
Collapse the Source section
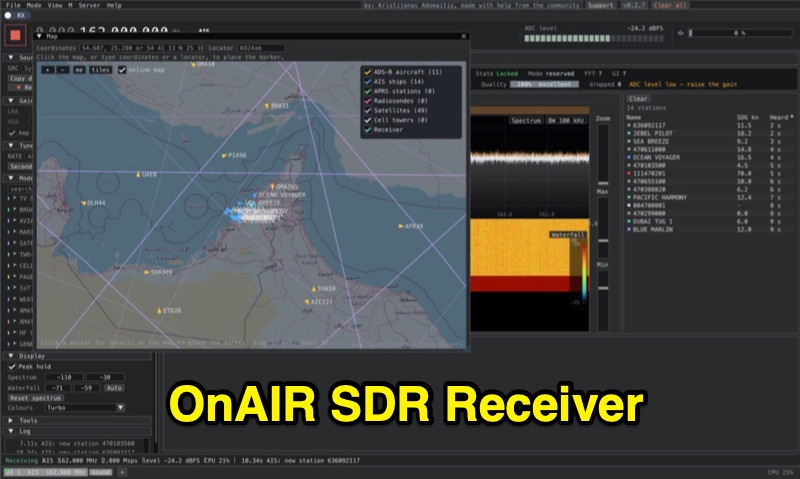11,58
